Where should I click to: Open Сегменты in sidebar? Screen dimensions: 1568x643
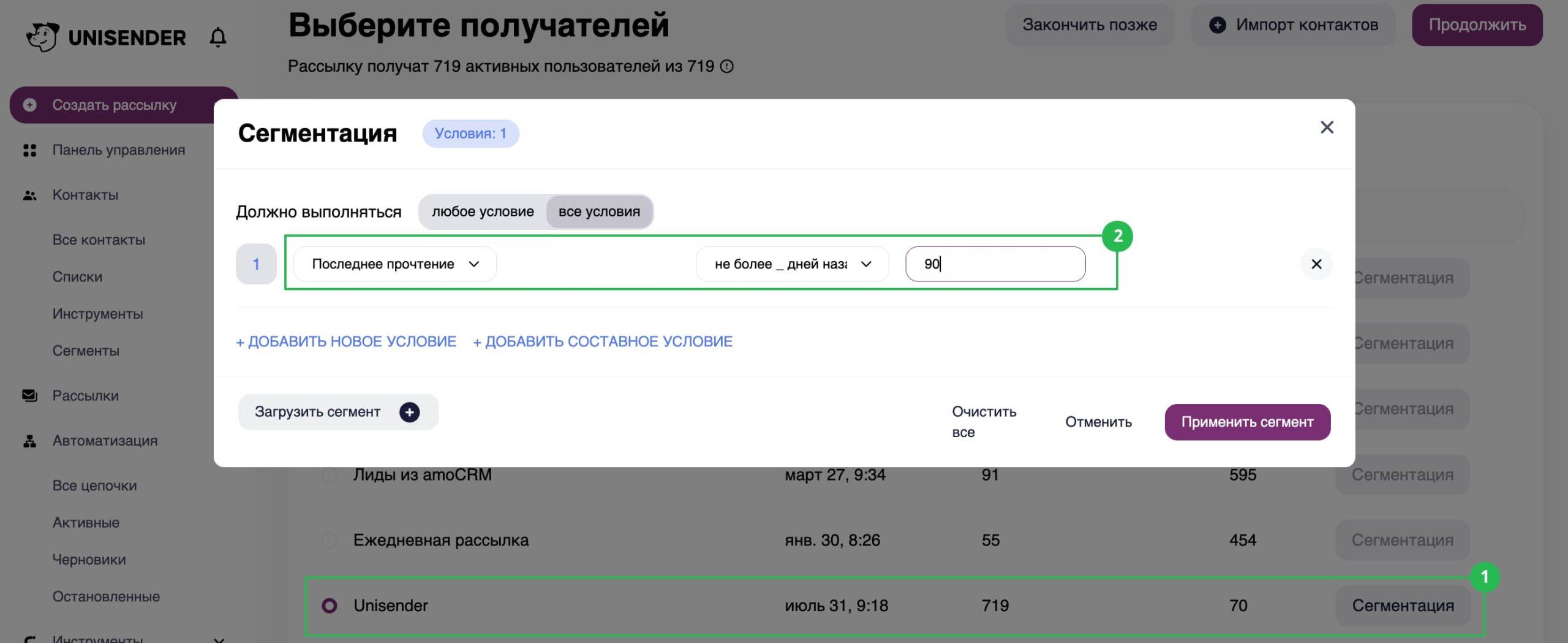[86, 351]
